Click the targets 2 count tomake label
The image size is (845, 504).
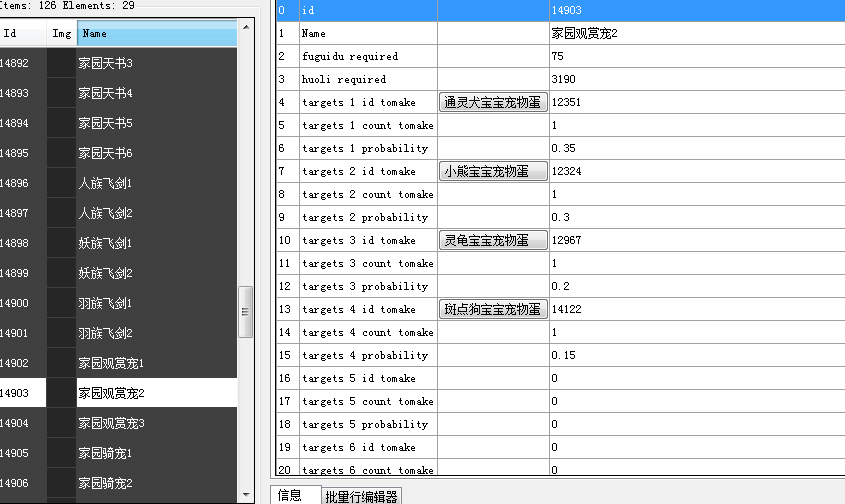point(369,194)
